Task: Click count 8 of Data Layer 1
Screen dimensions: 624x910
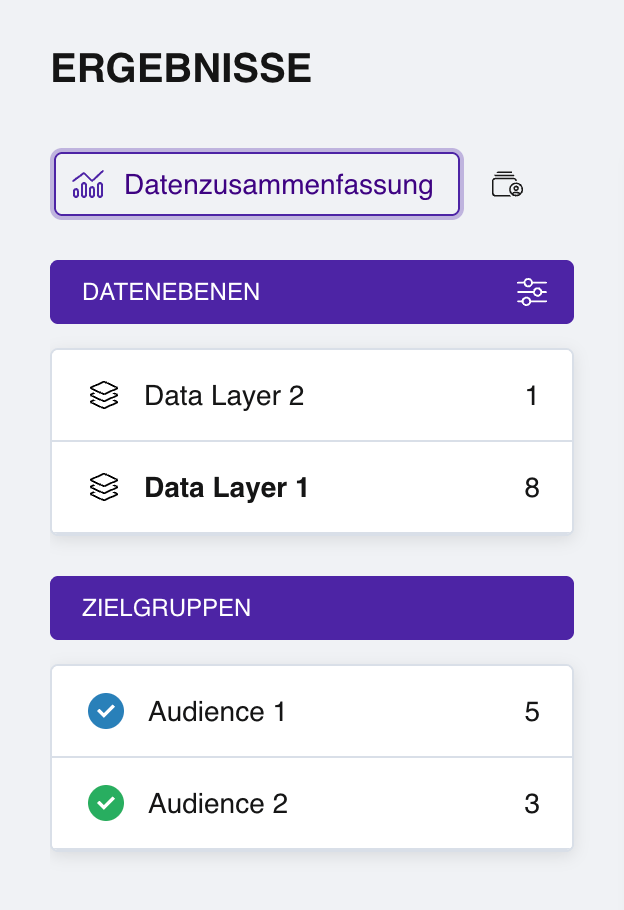Action: 532,488
